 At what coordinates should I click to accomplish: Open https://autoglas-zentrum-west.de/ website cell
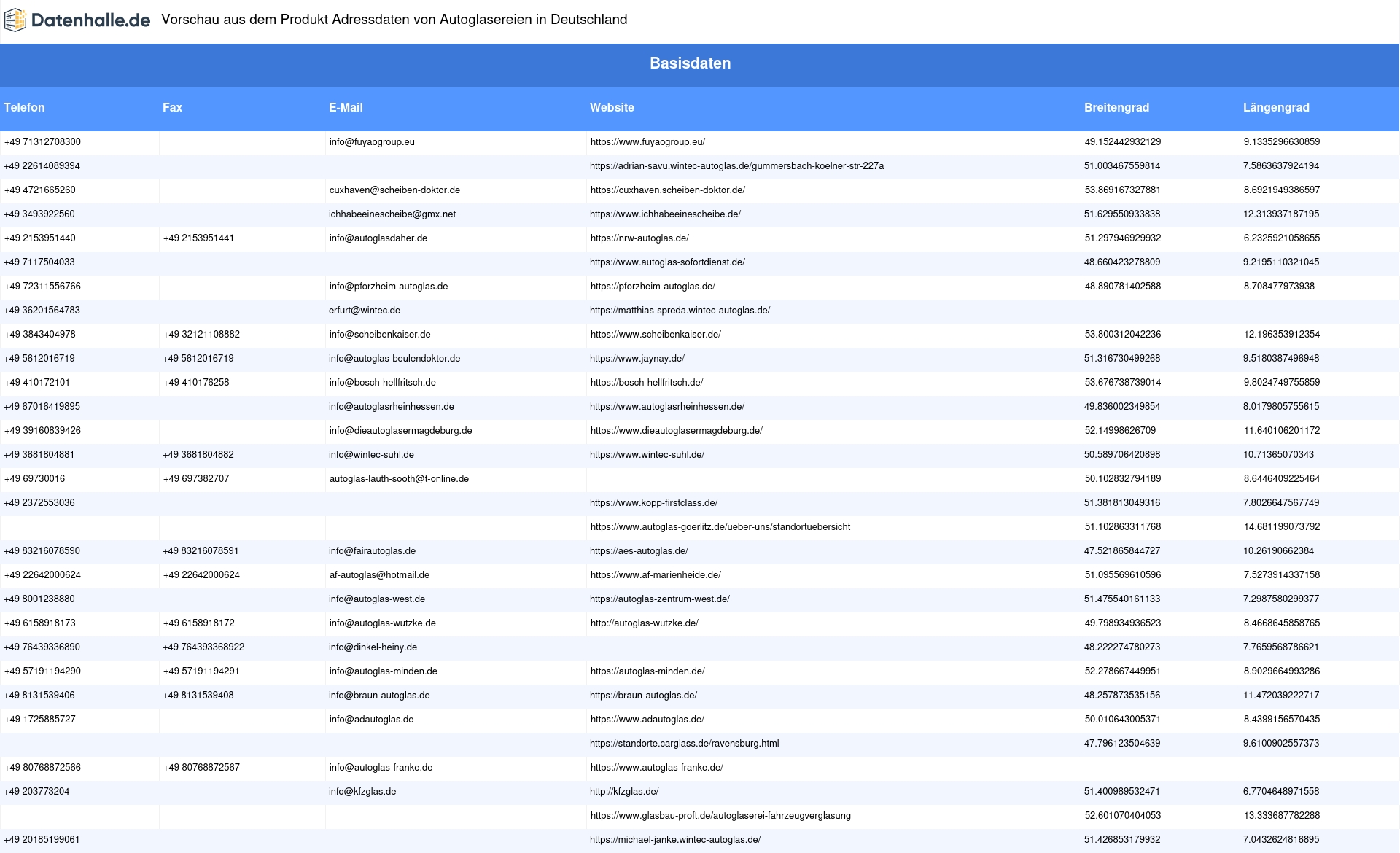660,599
